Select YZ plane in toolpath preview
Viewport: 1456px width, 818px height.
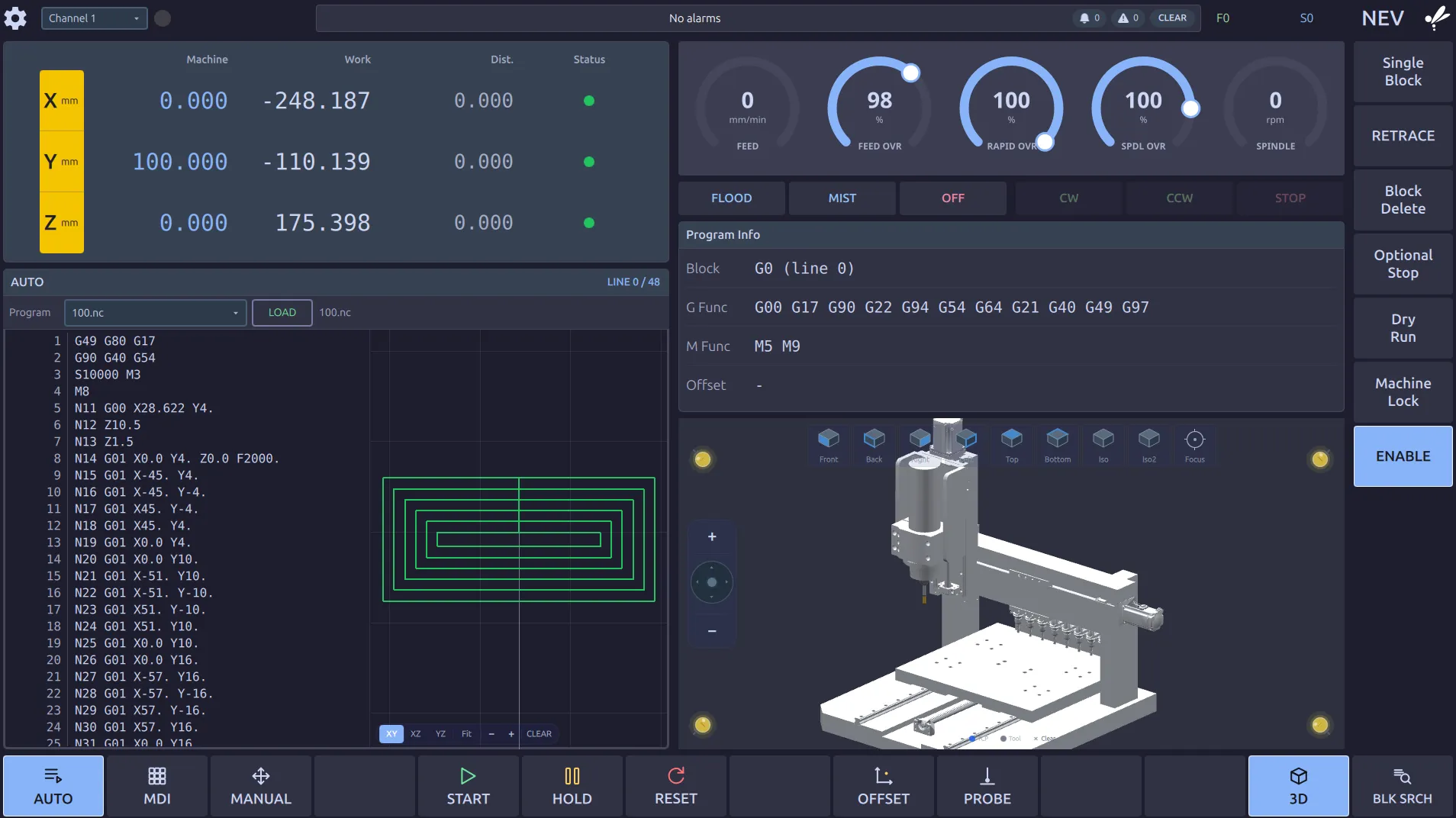[440, 734]
